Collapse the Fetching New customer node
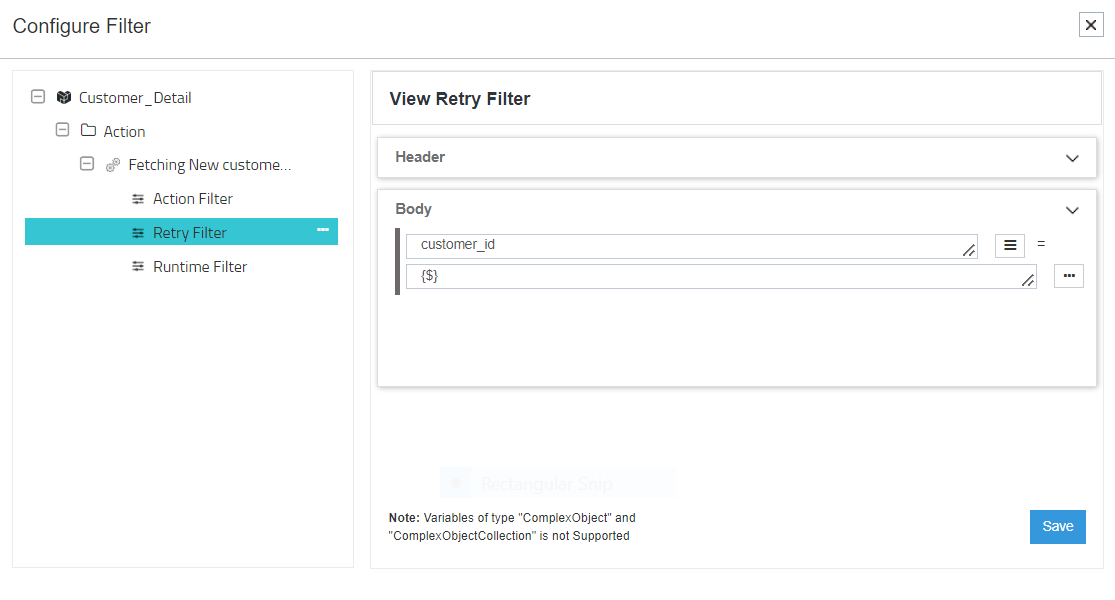The width and height of the screenshot is (1115, 600). pos(87,164)
